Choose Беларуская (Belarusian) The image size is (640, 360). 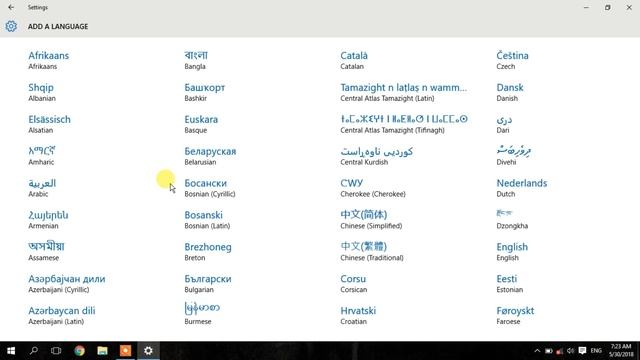210,156
